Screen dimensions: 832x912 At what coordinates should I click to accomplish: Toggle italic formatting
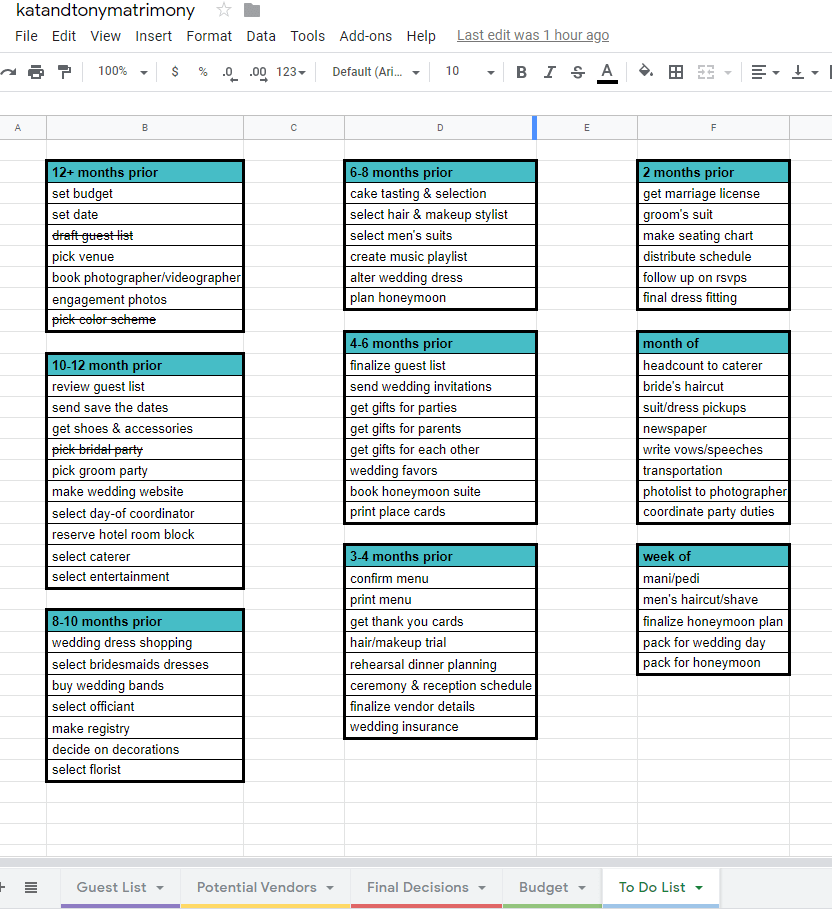549,72
